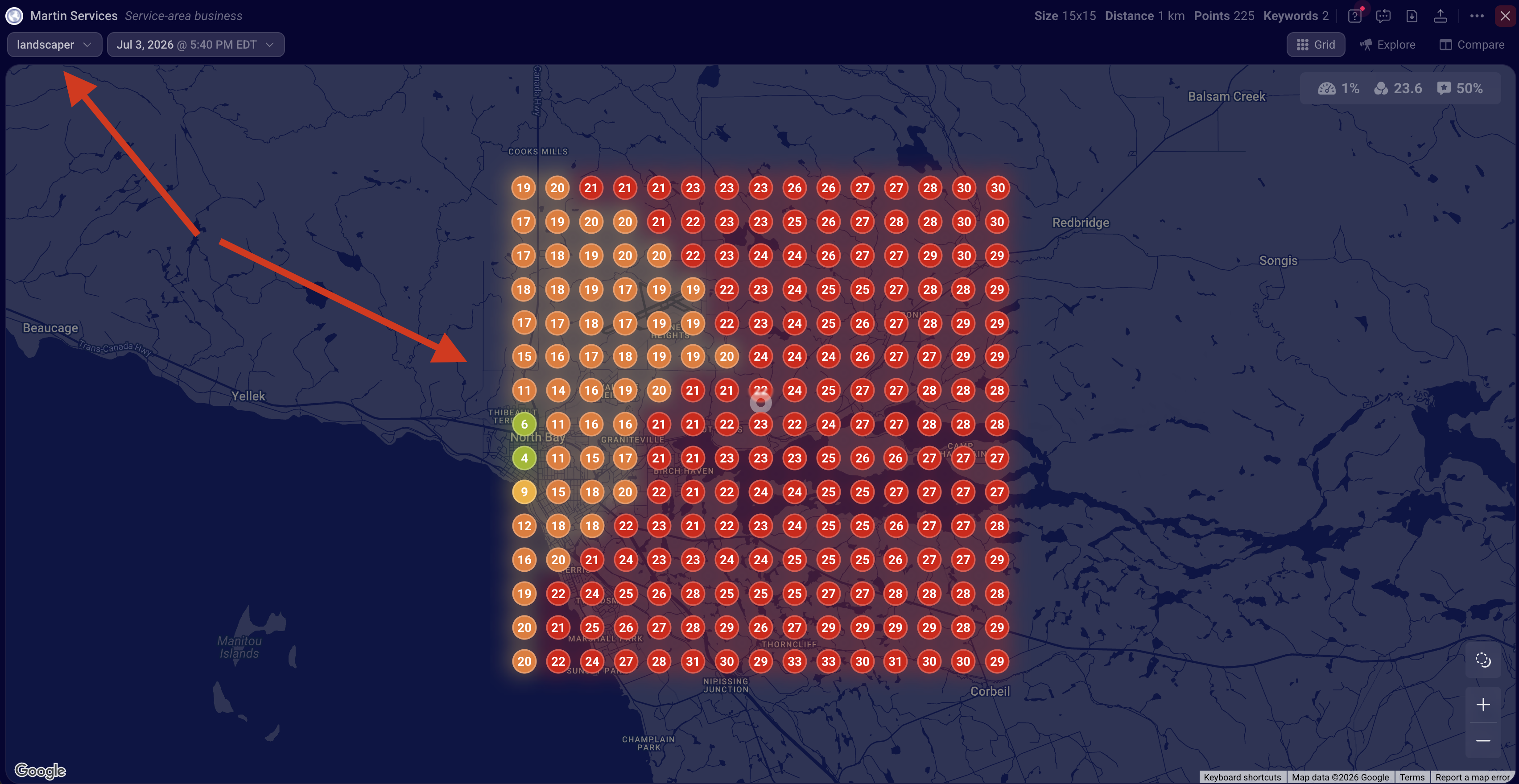Screen dimensions: 1519x784
Task: Open the landscaper keyword dropdown
Action: (54, 45)
